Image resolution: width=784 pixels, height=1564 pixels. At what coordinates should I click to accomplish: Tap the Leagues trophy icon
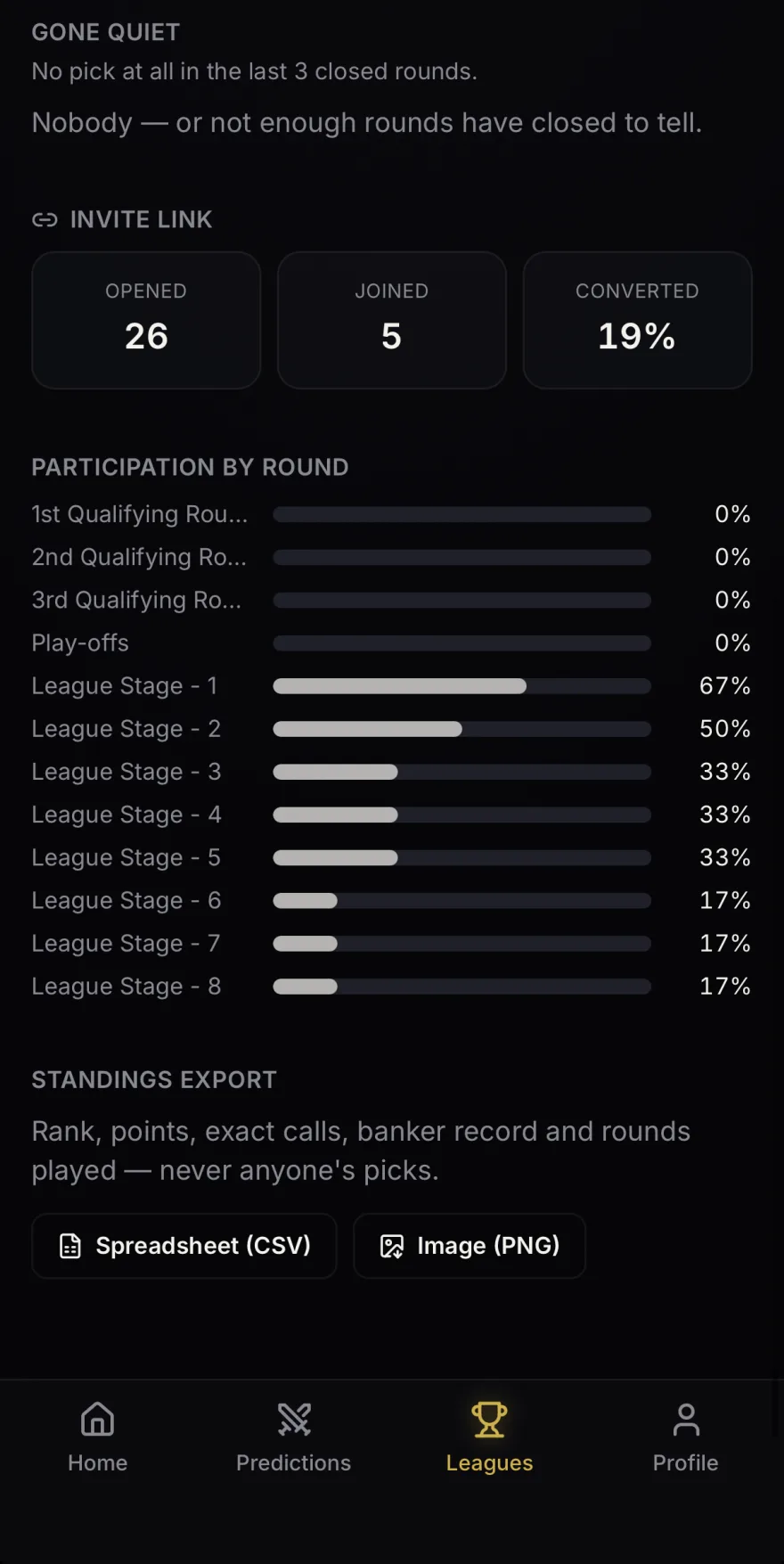(489, 1419)
